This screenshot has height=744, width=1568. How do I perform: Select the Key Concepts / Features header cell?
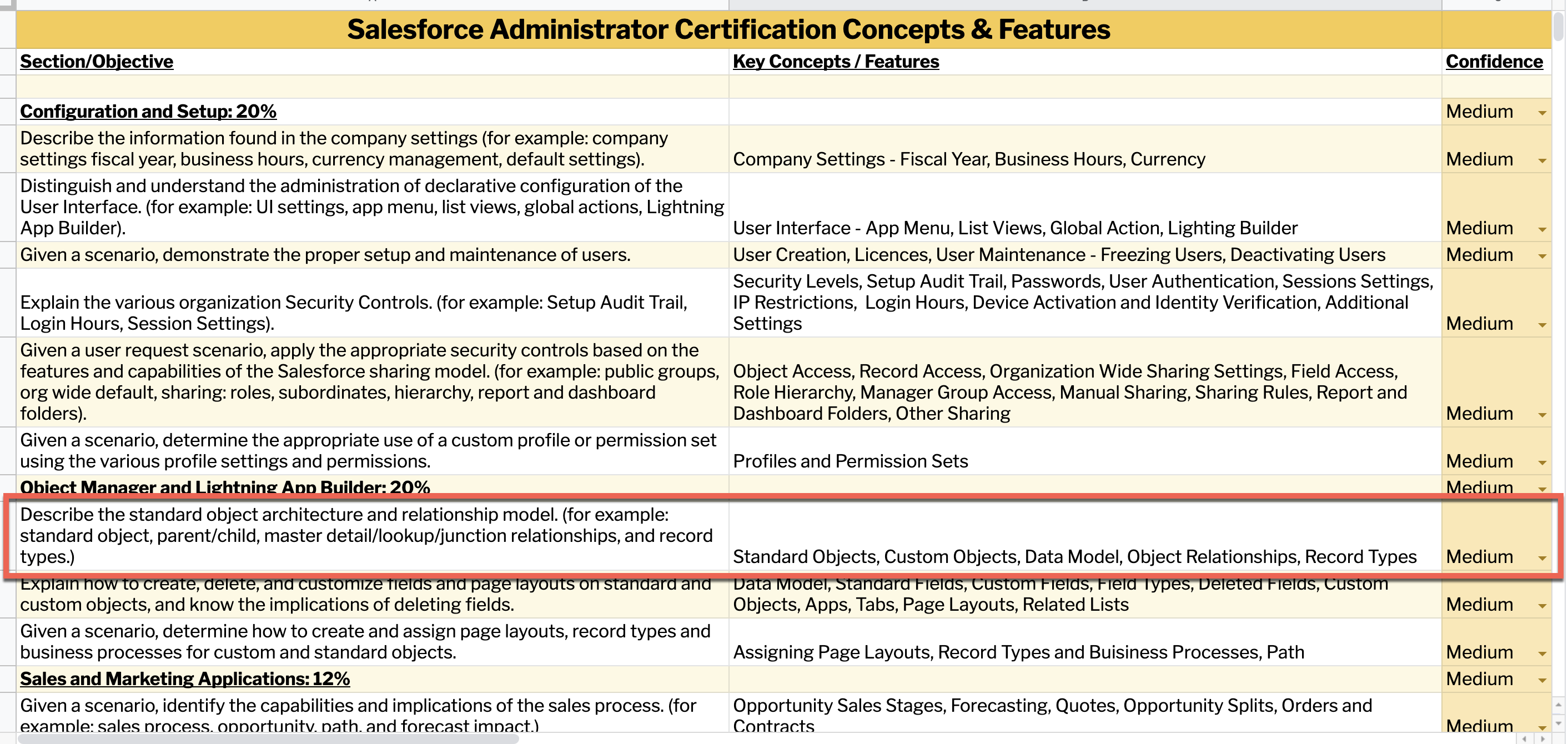1085,62
